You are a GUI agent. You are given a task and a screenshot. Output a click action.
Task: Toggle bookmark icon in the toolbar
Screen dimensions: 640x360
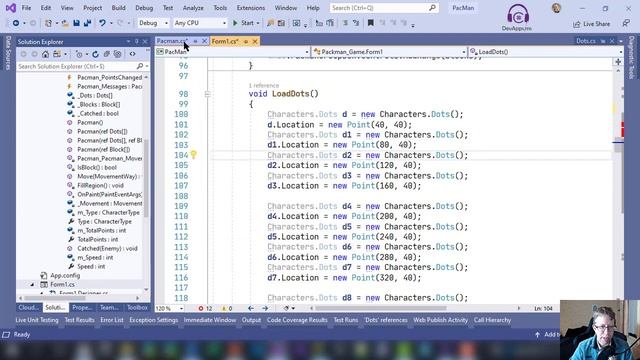pyautogui.click(x=371, y=23)
